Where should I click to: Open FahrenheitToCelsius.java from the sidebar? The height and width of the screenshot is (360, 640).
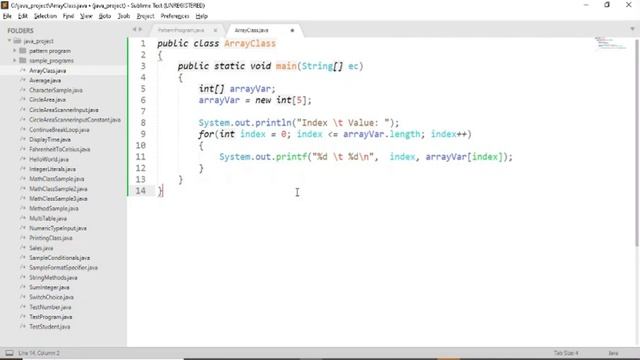click(x=60, y=149)
